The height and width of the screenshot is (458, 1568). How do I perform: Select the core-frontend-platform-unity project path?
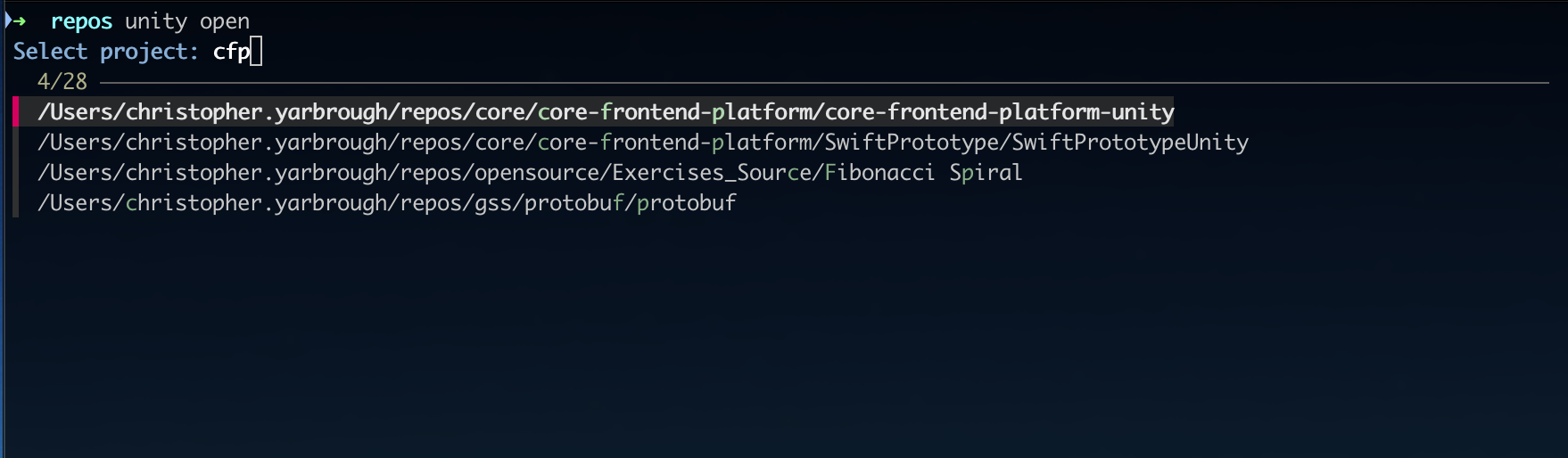(606, 112)
